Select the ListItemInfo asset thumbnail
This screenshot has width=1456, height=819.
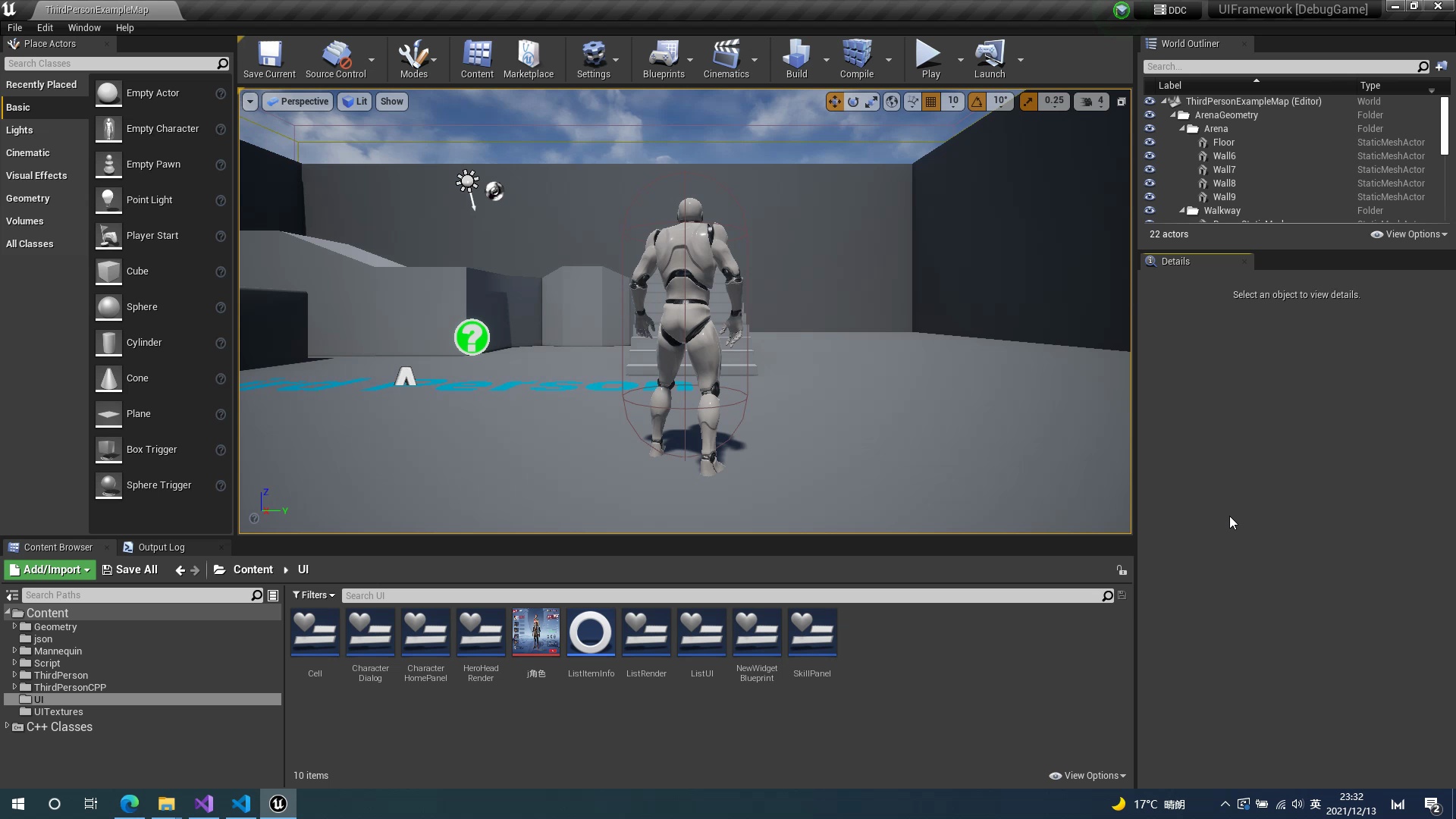tap(591, 632)
